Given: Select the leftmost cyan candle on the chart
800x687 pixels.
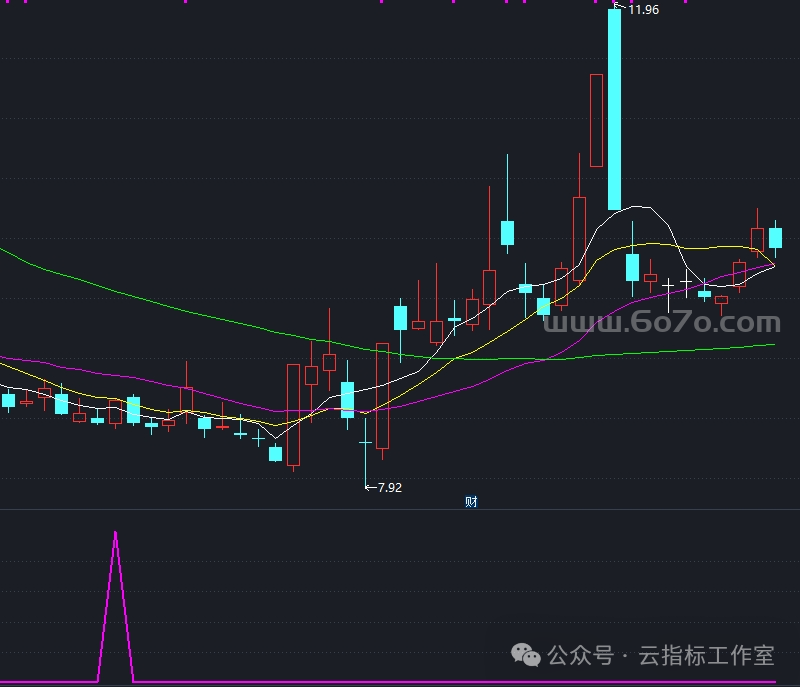Looking at the screenshot, I should (8, 401).
